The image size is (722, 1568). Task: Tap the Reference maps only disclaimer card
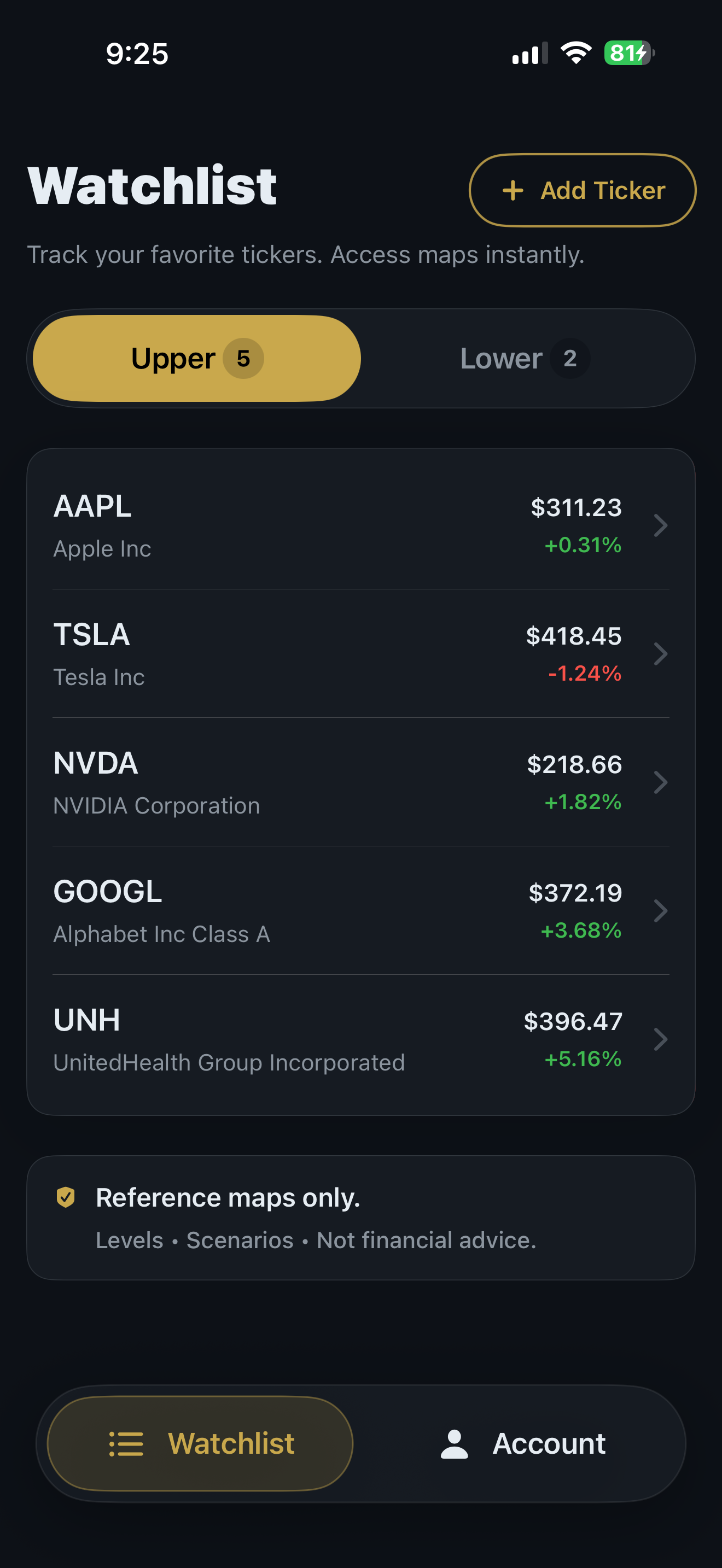(361, 1218)
